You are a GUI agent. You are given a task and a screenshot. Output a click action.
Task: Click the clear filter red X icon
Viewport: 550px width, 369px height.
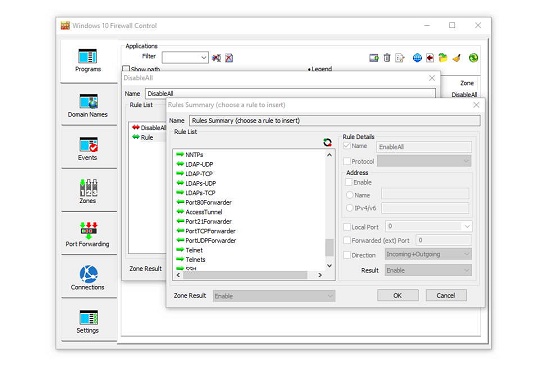[229, 58]
